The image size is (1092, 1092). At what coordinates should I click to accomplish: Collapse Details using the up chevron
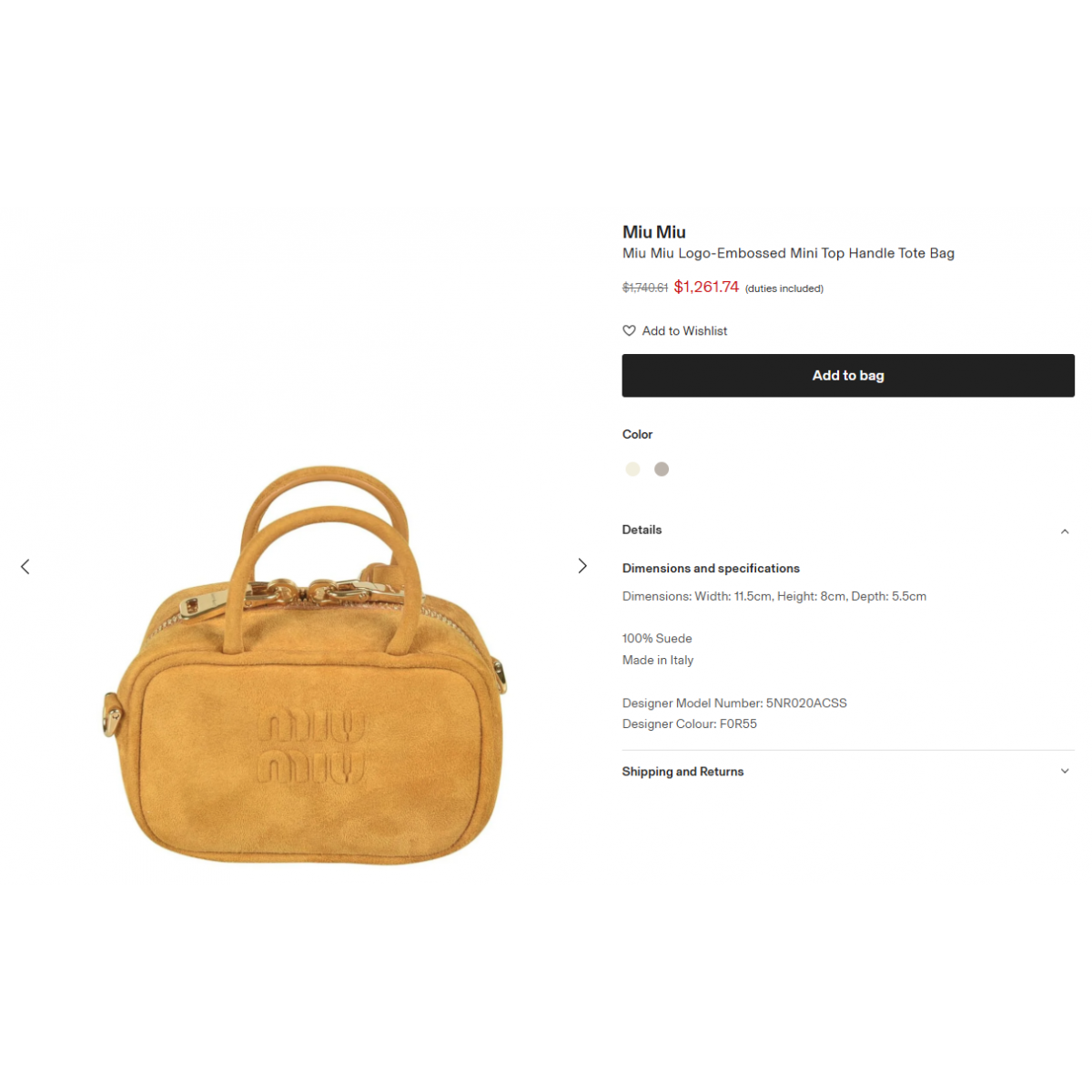(x=1065, y=531)
